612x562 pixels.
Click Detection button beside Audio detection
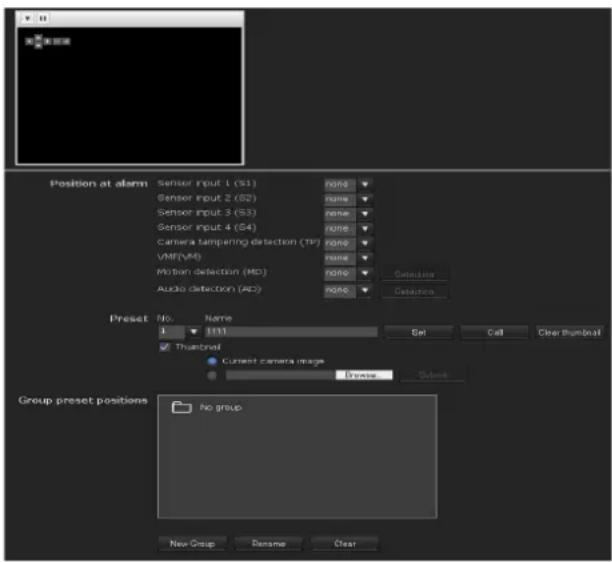414,292
